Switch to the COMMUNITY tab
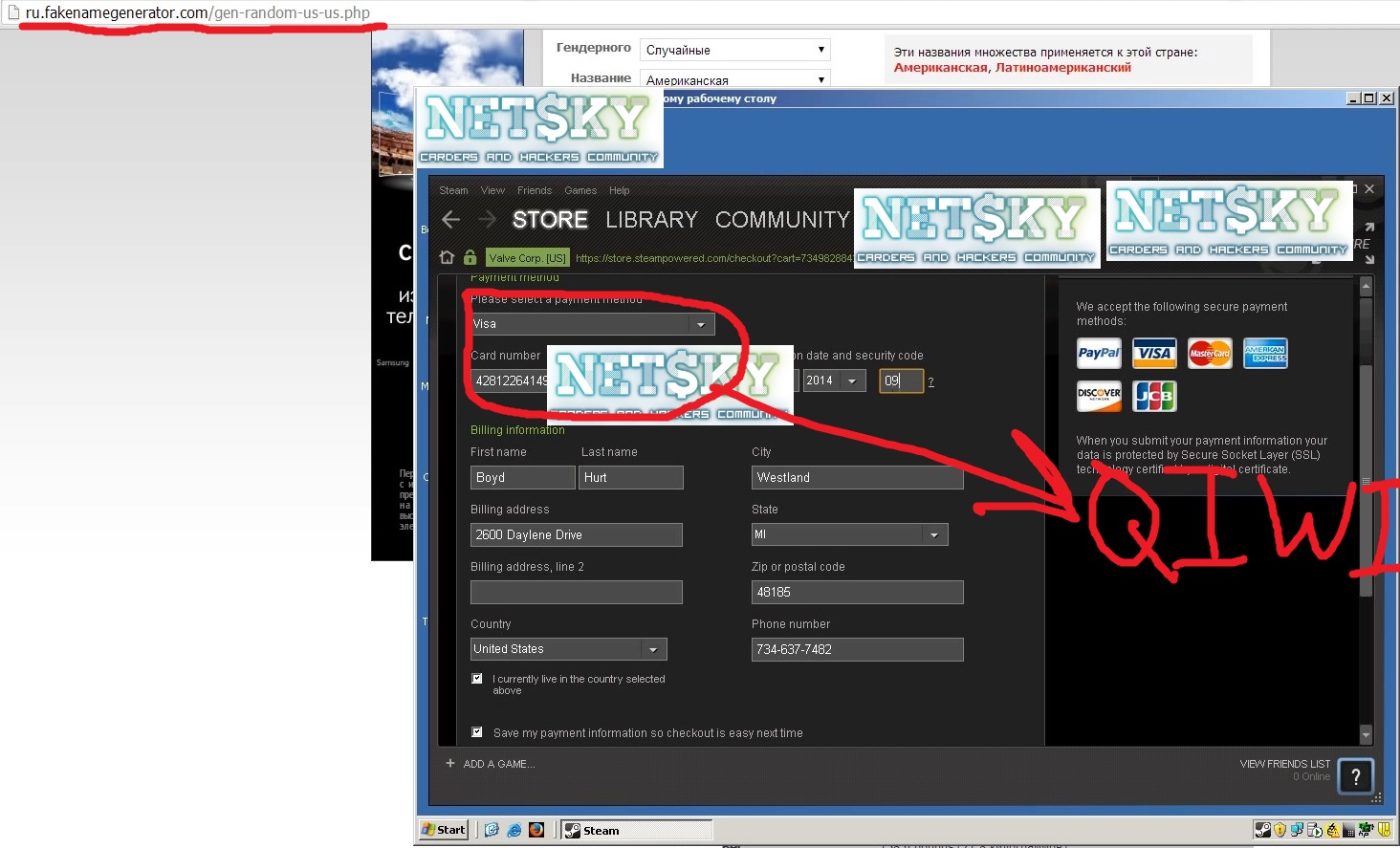This screenshot has height=848, width=1400. point(782,220)
